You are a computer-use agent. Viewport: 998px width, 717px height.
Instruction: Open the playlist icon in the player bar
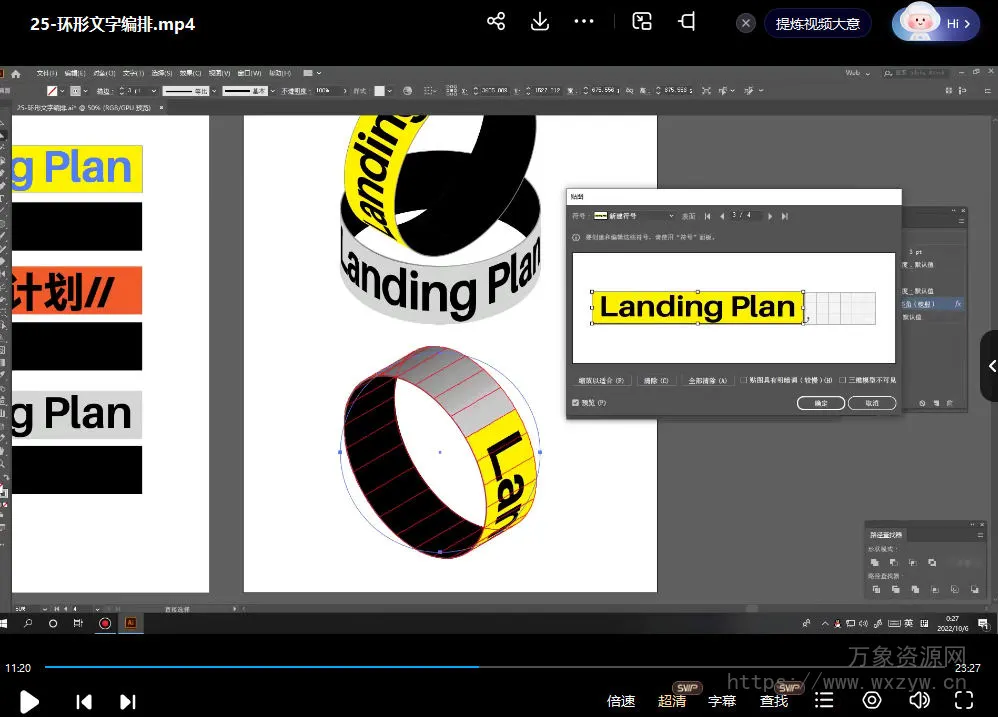[824, 700]
